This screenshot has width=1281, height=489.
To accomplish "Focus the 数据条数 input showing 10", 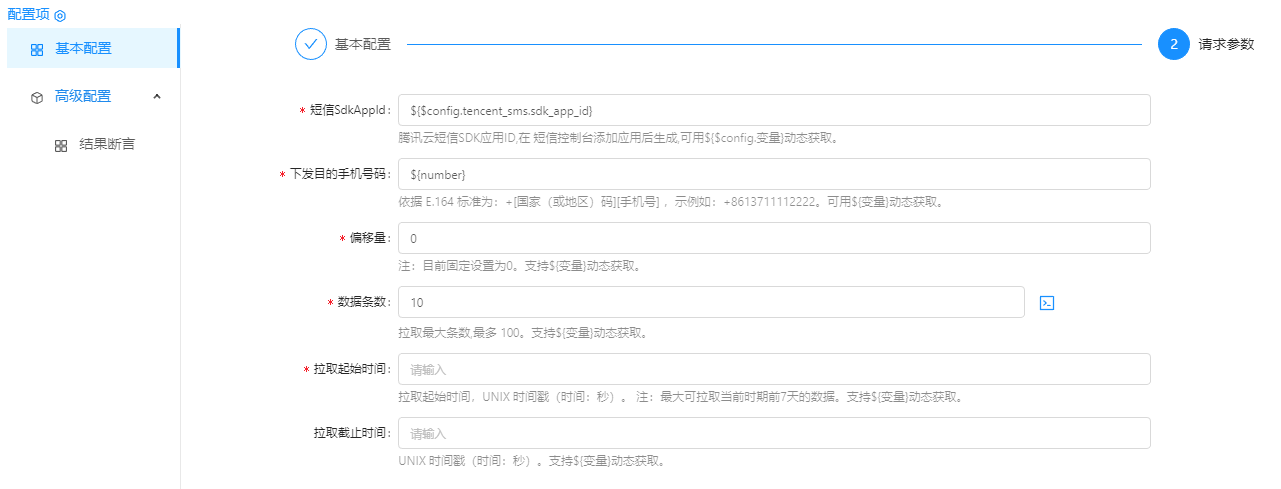I will [710, 302].
